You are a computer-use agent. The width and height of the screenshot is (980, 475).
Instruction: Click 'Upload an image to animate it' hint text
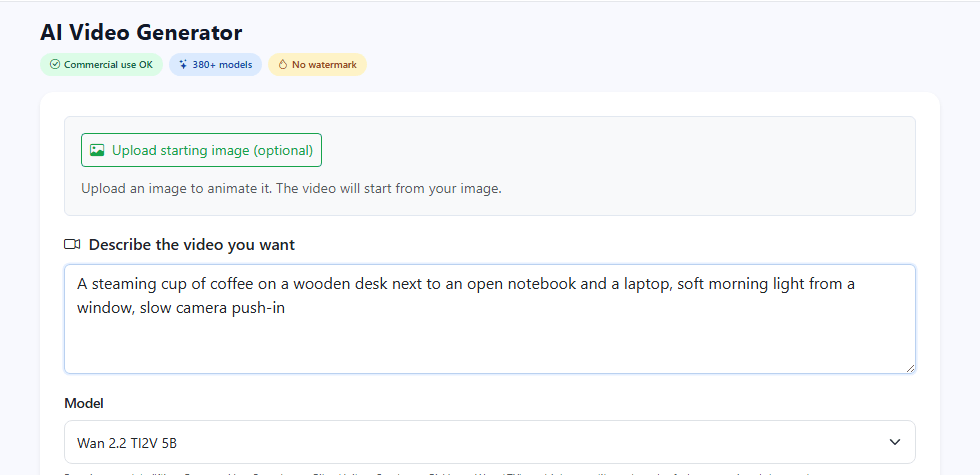pyautogui.click(x=291, y=188)
